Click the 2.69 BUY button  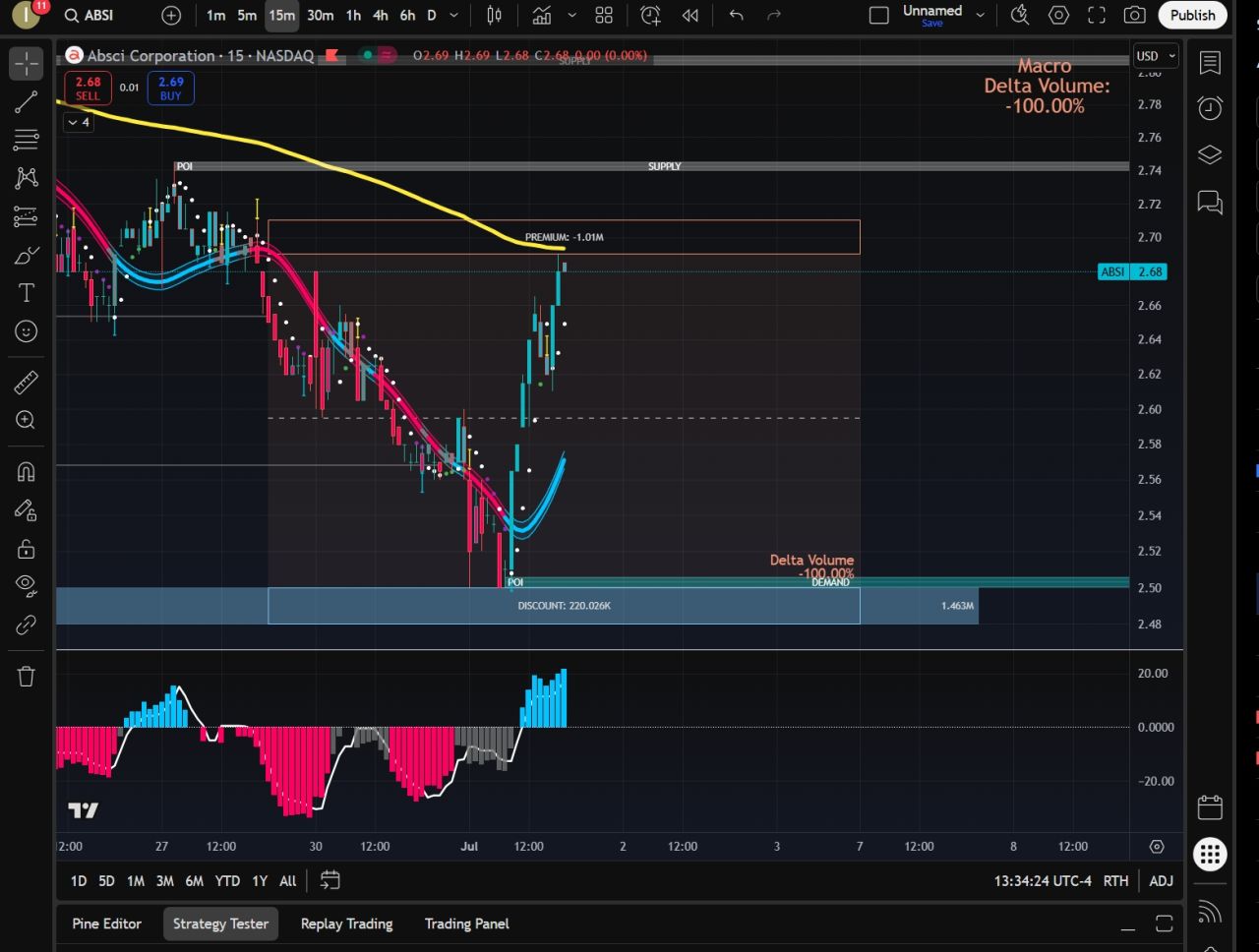pyautogui.click(x=171, y=89)
